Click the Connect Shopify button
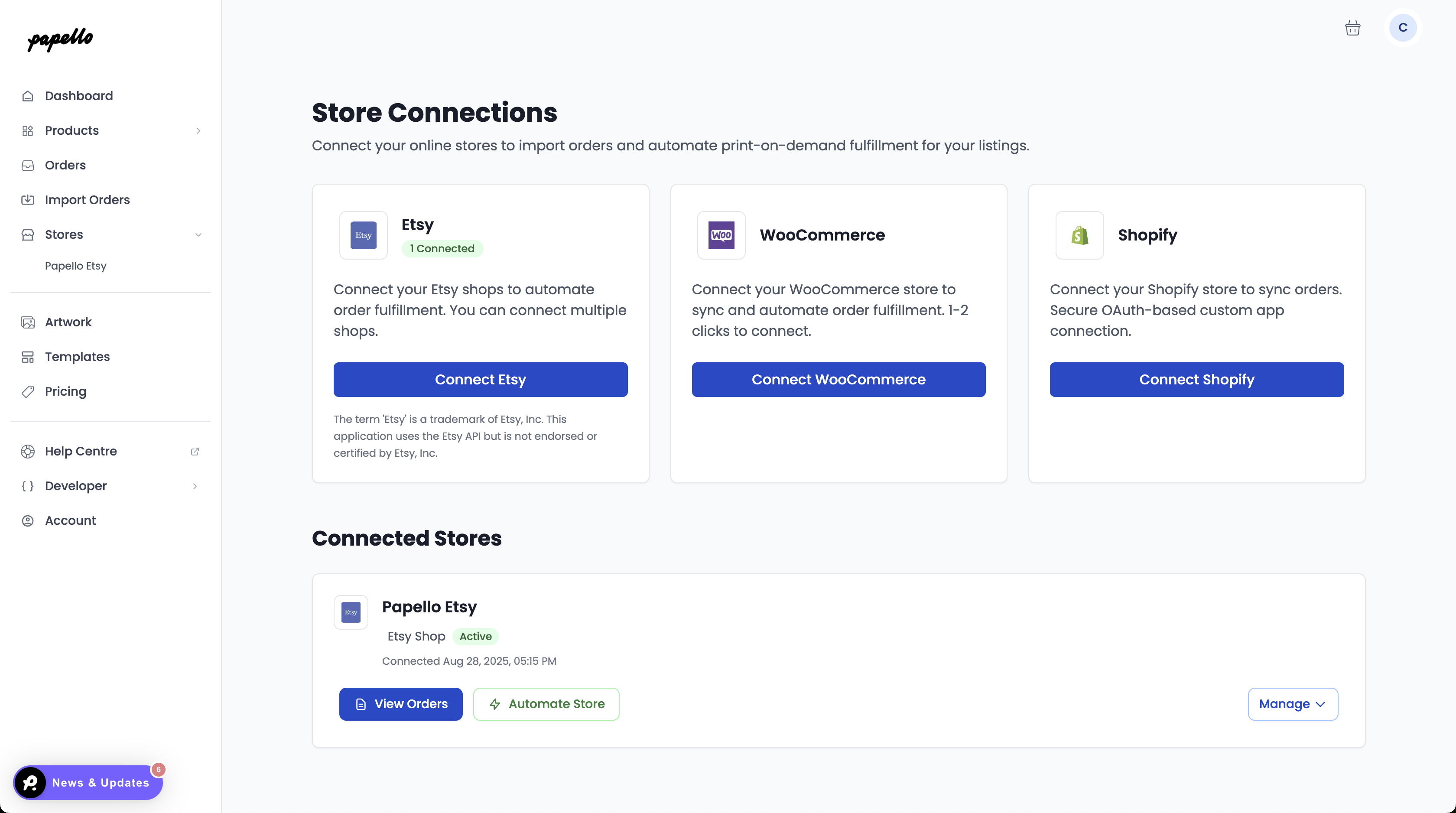The width and height of the screenshot is (1456, 813). (1196, 379)
